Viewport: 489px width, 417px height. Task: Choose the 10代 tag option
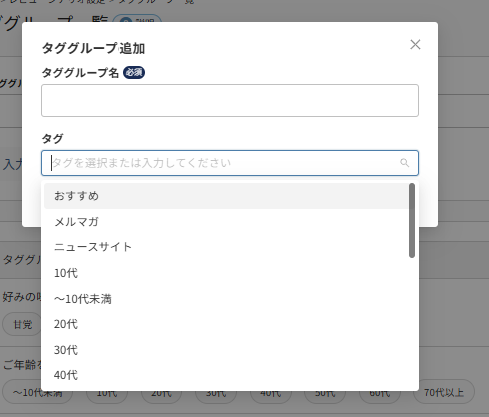226,273
